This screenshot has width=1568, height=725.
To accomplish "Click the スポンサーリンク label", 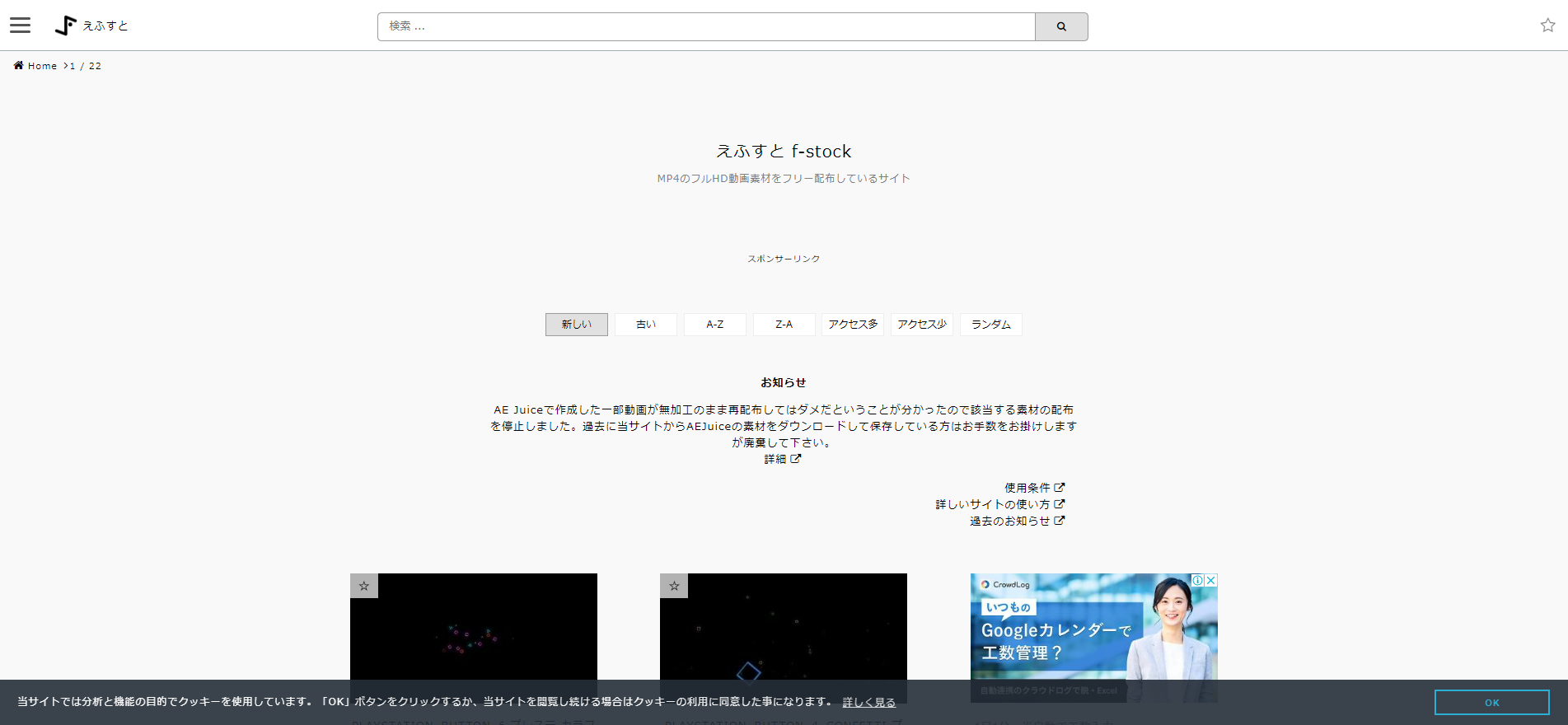I will point(784,259).
